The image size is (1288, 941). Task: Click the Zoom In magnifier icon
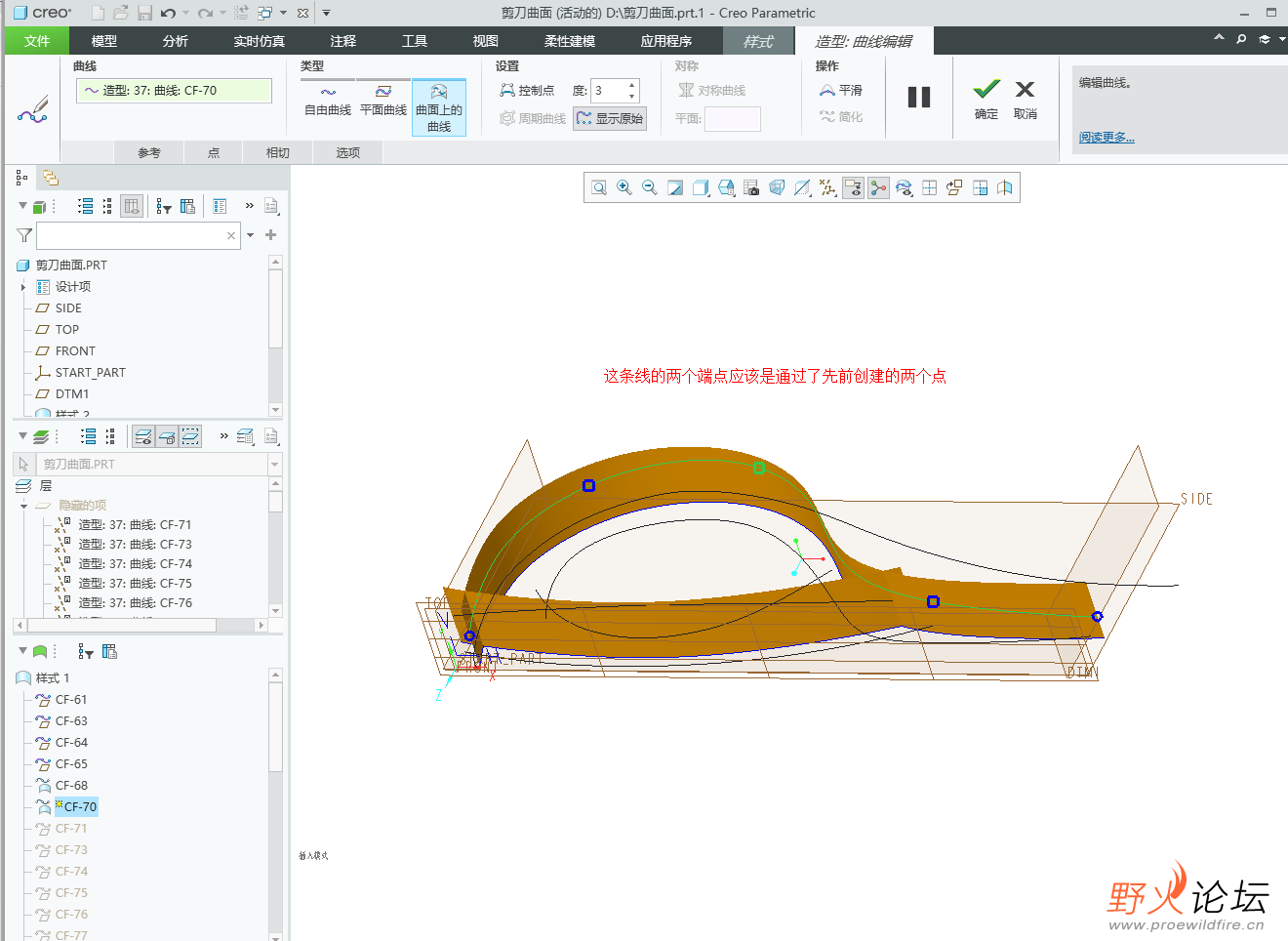624,187
